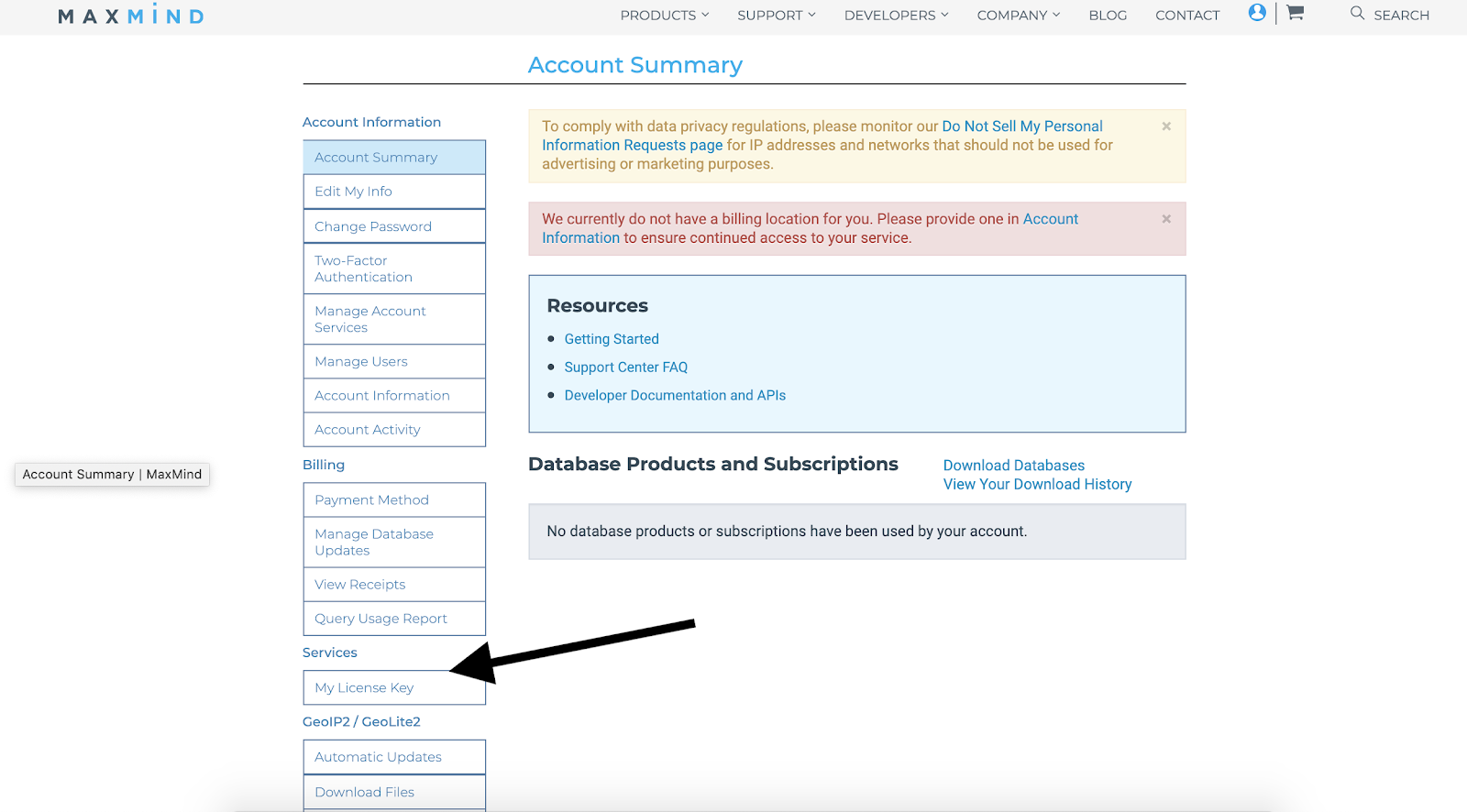Select Two-Factor Authentication sidebar item
This screenshot has width=1467, height=812.
[x=363, y=269]
